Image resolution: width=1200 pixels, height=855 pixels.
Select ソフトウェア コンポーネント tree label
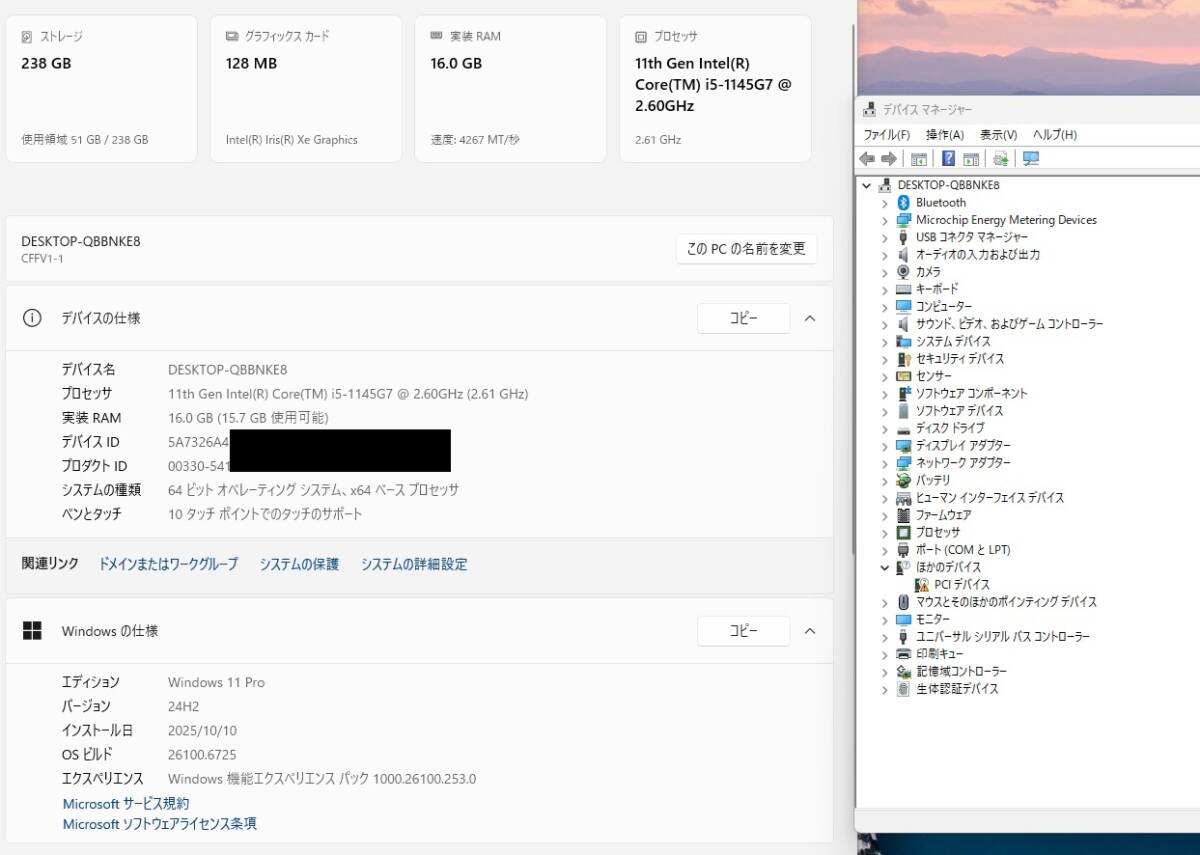pyautogui.click(x=972, y=394)
